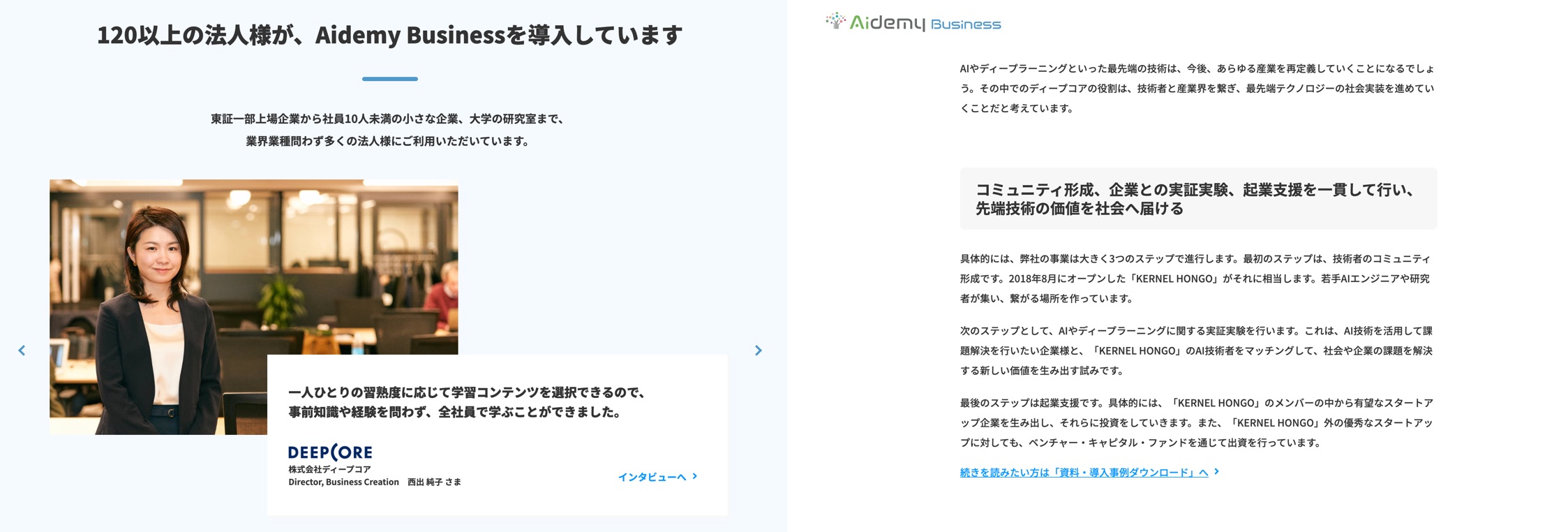Click the 120以上の法人様が heading
The image size is (1568, 532).
click(x=389, y=35)
